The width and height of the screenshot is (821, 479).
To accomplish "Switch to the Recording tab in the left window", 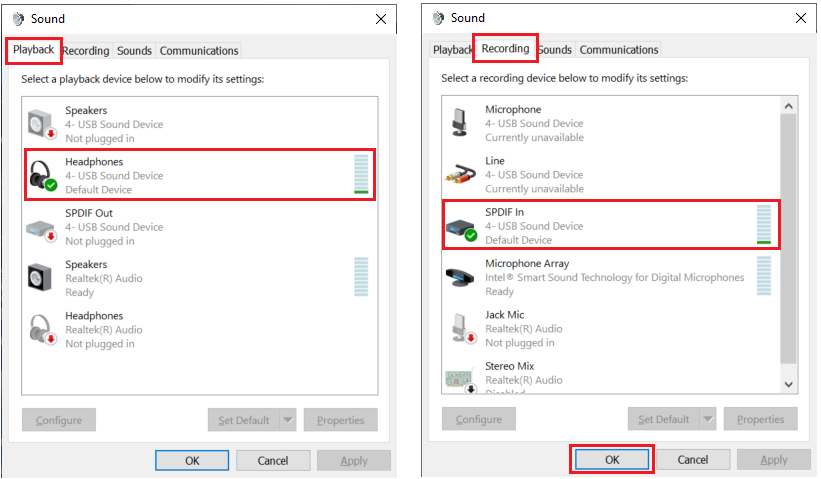I will click(x=86, y=51).
